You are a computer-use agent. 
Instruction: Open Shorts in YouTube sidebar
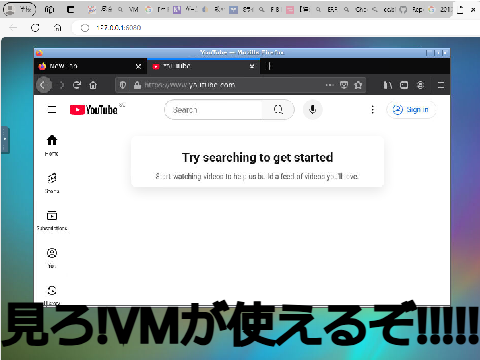pos(52,183)
